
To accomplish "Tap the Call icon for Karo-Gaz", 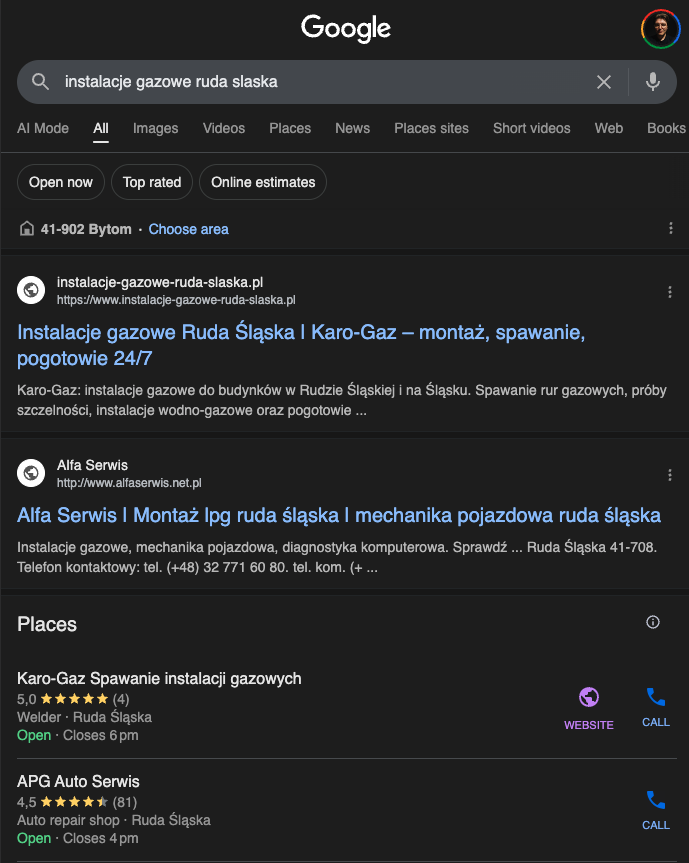I will click(655, 697).
